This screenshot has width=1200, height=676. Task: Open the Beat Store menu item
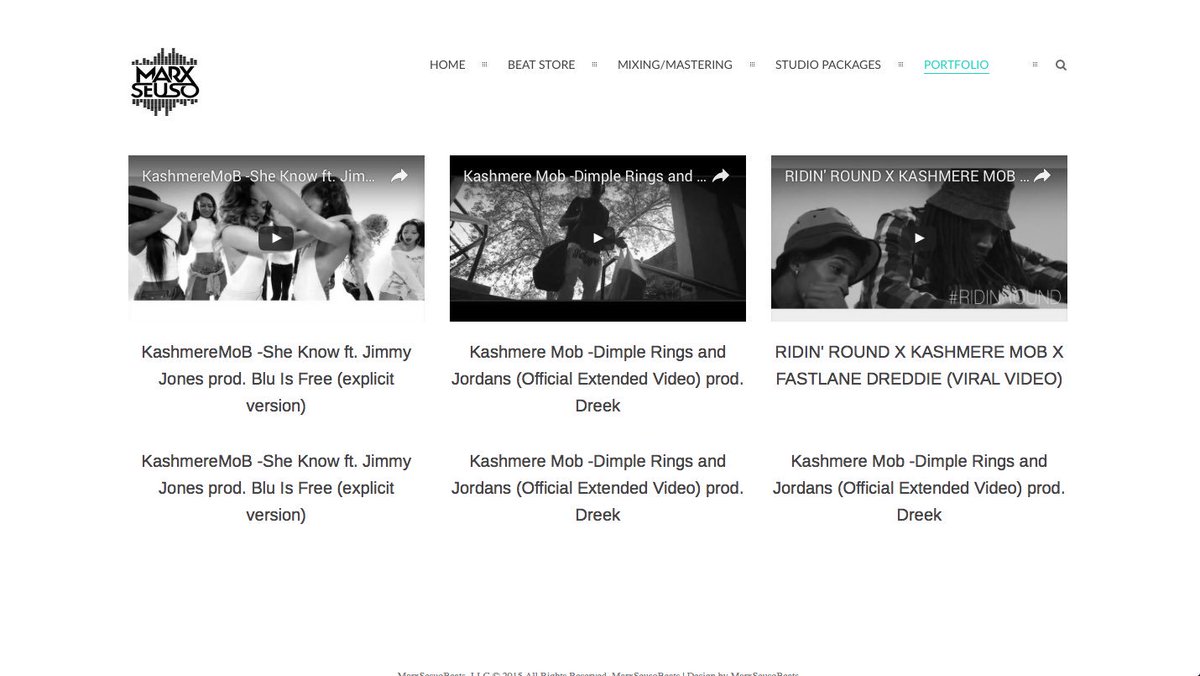pos(541,65)
